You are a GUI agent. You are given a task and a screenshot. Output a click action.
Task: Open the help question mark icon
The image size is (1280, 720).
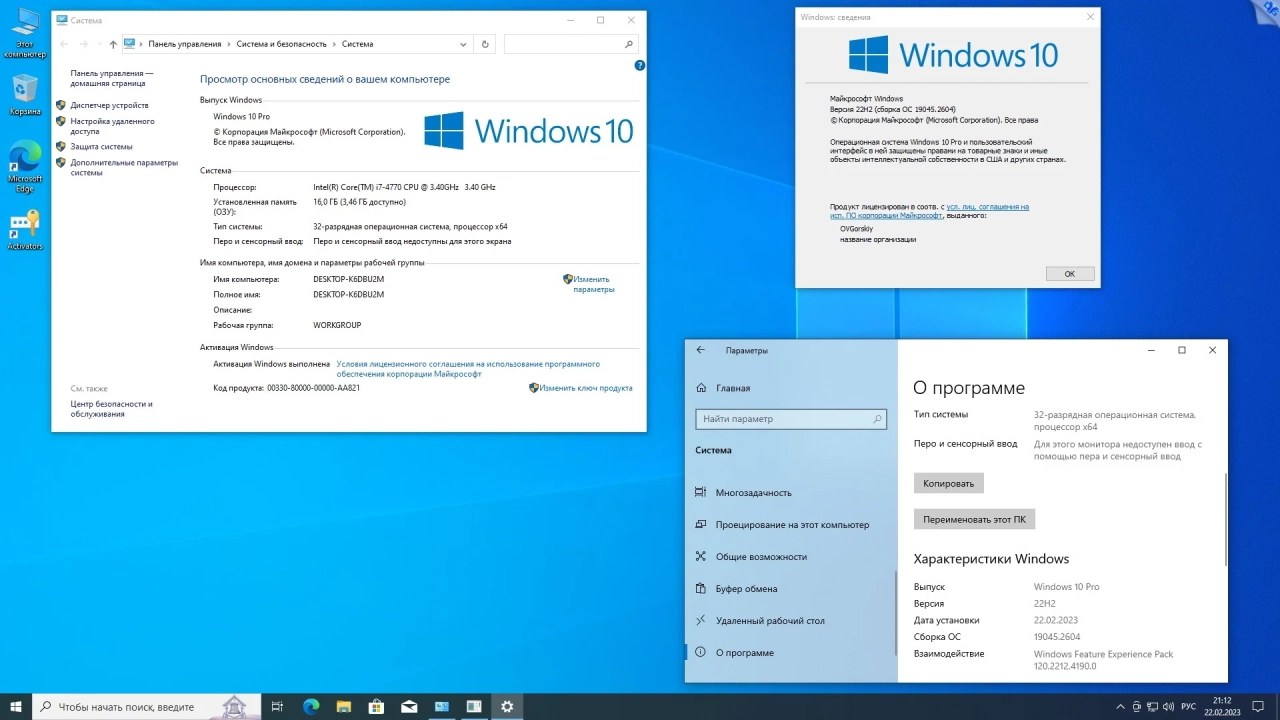pyautogui.click(x=640, y=65)
